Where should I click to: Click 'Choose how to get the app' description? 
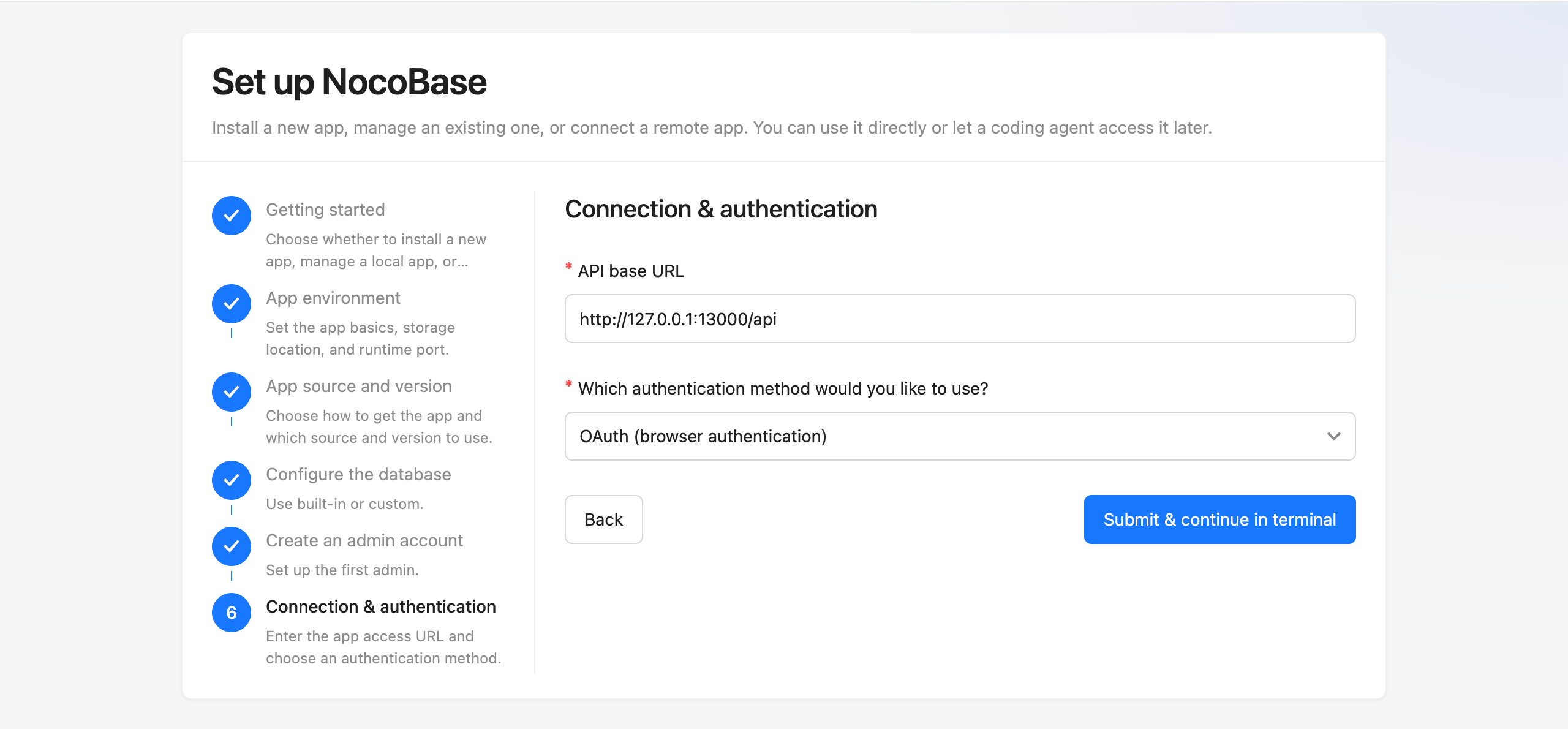[x=379, y=426]
